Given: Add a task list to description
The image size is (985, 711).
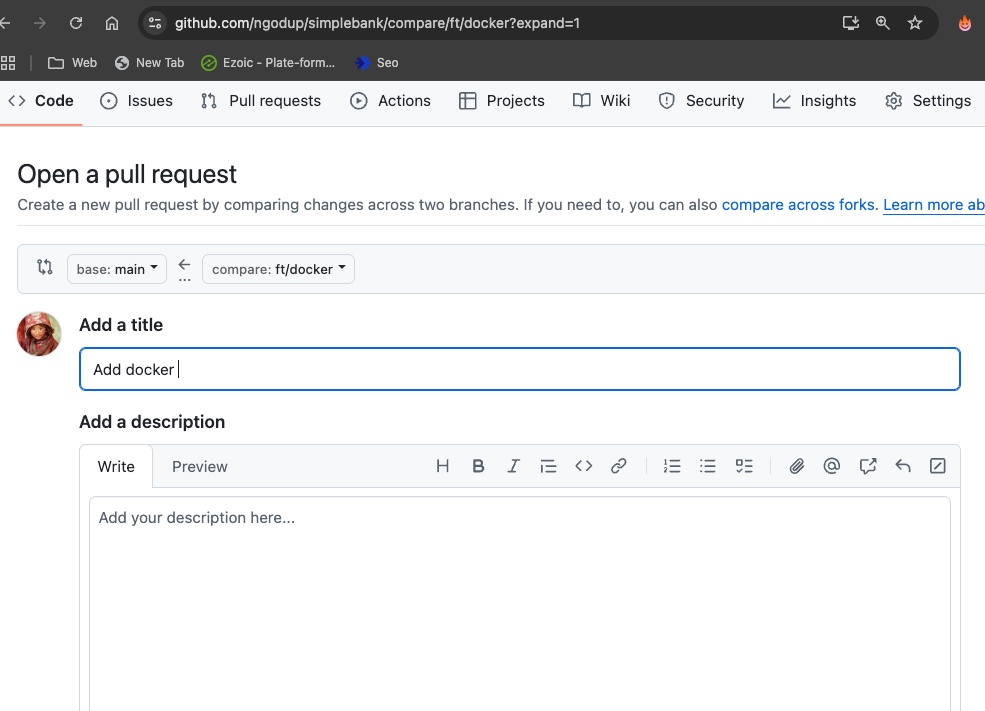Looking at the screenshot, I should (x=744, y=466).
